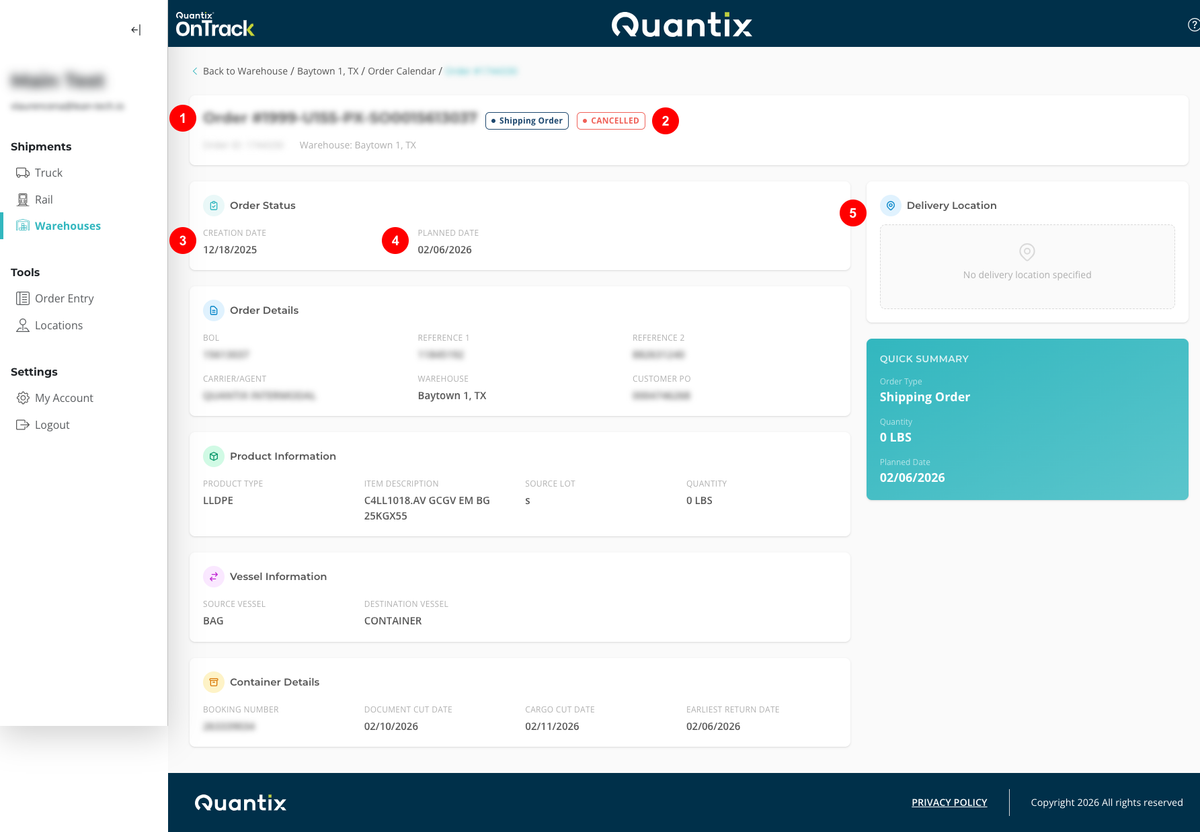This screenshot has height=832, width=1200.
Task: Click the help question mark icon
Action: pos(1193,25)
